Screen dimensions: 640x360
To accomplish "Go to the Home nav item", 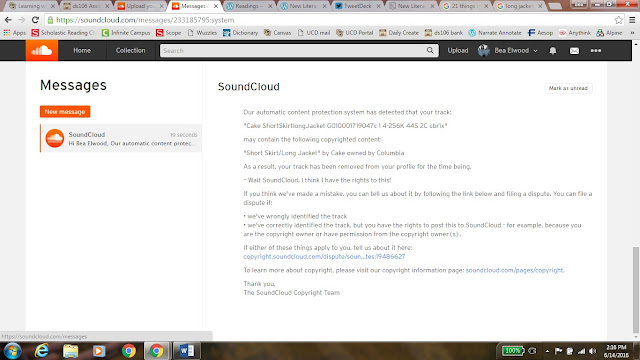I will pyautogui.click(x=82, y=51).
